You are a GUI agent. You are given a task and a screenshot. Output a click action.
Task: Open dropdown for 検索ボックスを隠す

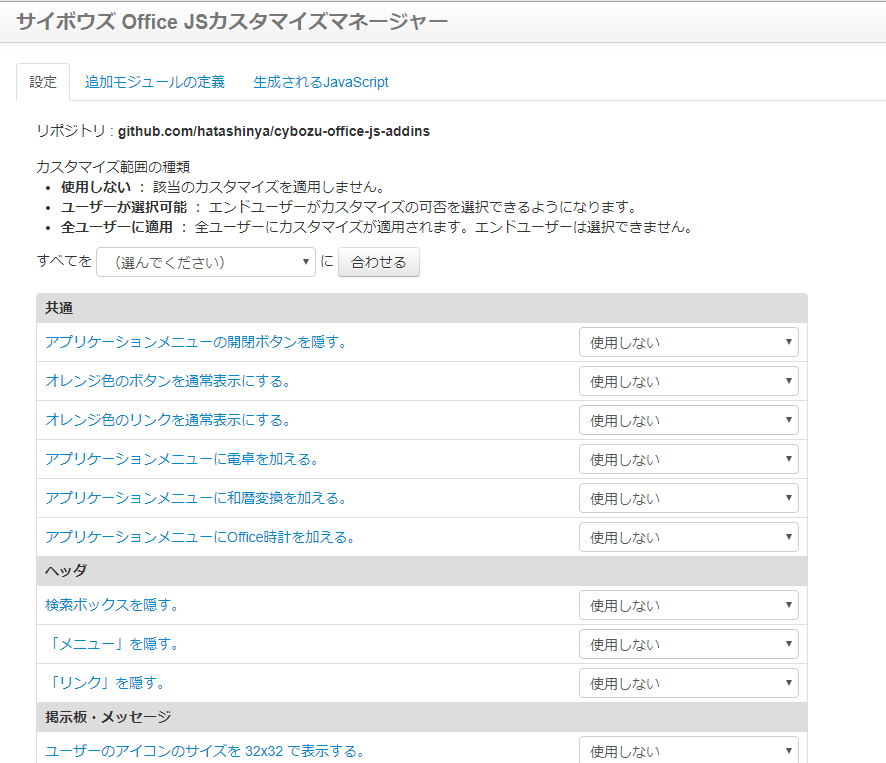click(688, 605)
